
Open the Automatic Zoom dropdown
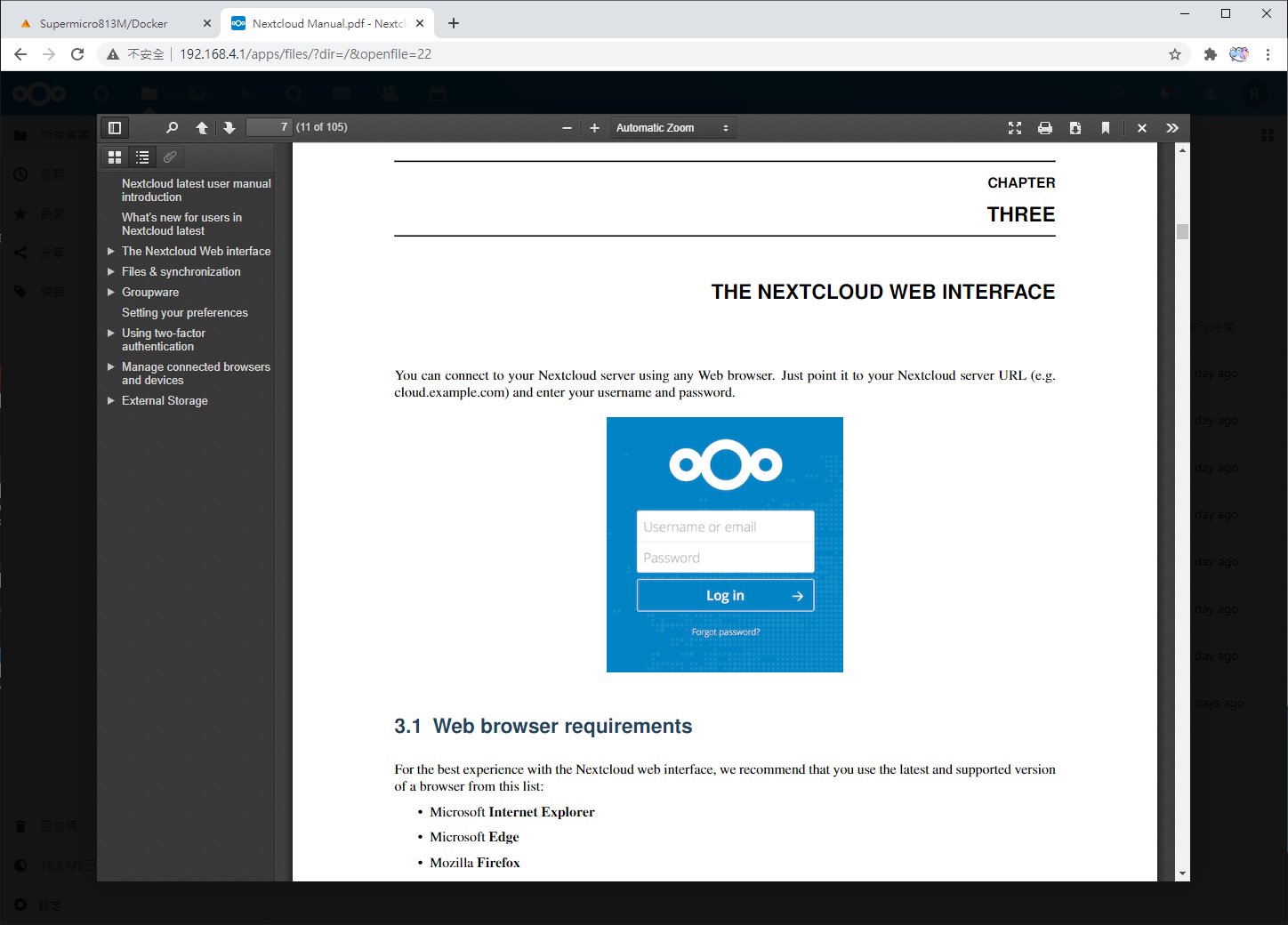(672, 128)
